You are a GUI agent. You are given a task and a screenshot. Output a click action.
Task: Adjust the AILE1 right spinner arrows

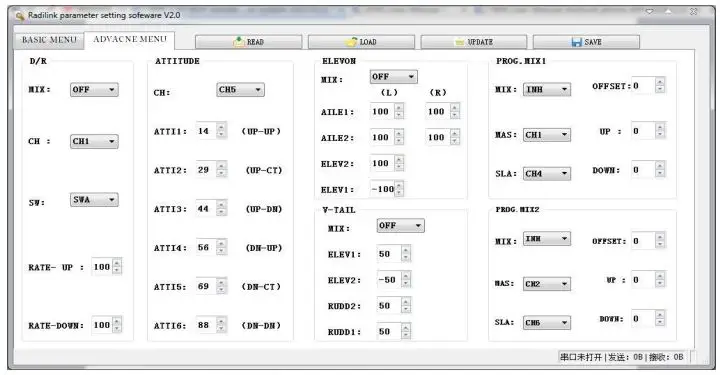455,112
